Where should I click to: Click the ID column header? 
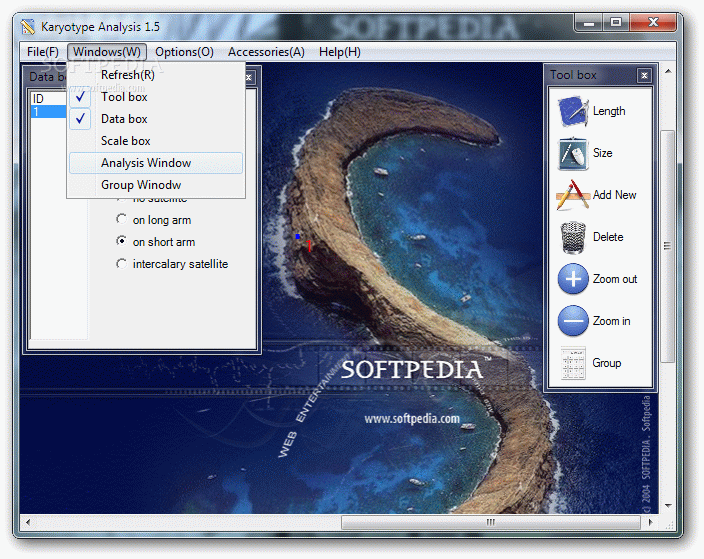pos(48,99)
